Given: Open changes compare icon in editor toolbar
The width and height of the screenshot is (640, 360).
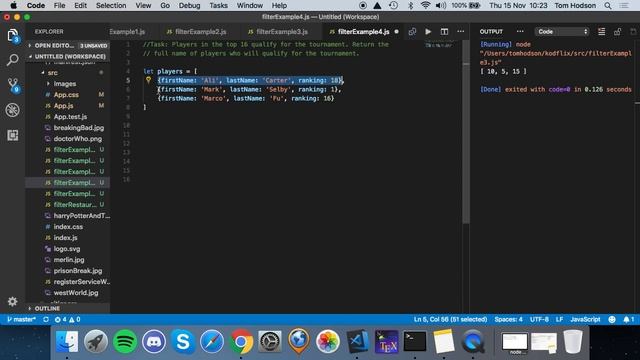Looking at the screenshot, I should [412, 31].
